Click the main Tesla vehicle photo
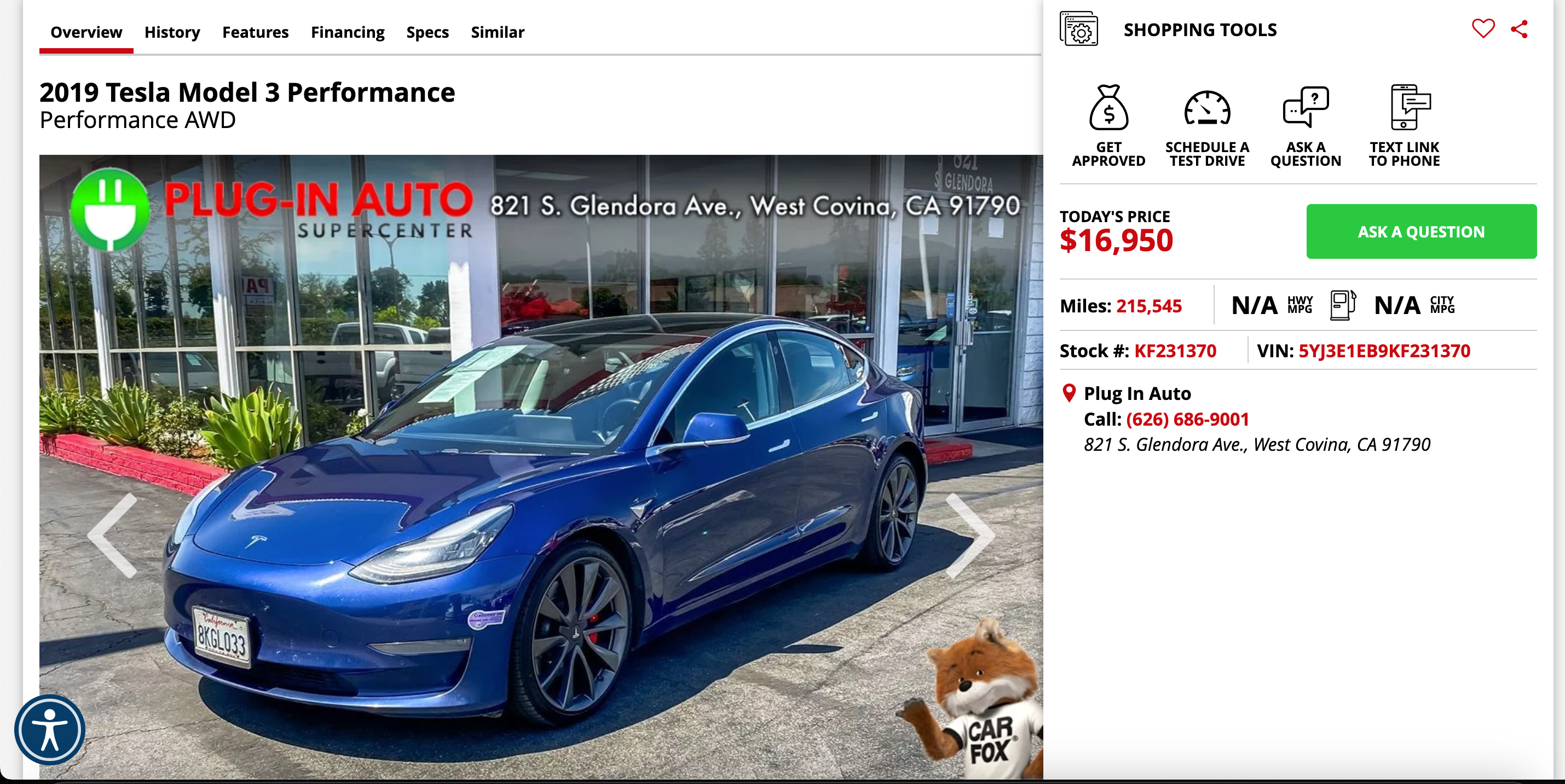The width and height of the screenshot is (1565, 784). (x=541, y=467)
